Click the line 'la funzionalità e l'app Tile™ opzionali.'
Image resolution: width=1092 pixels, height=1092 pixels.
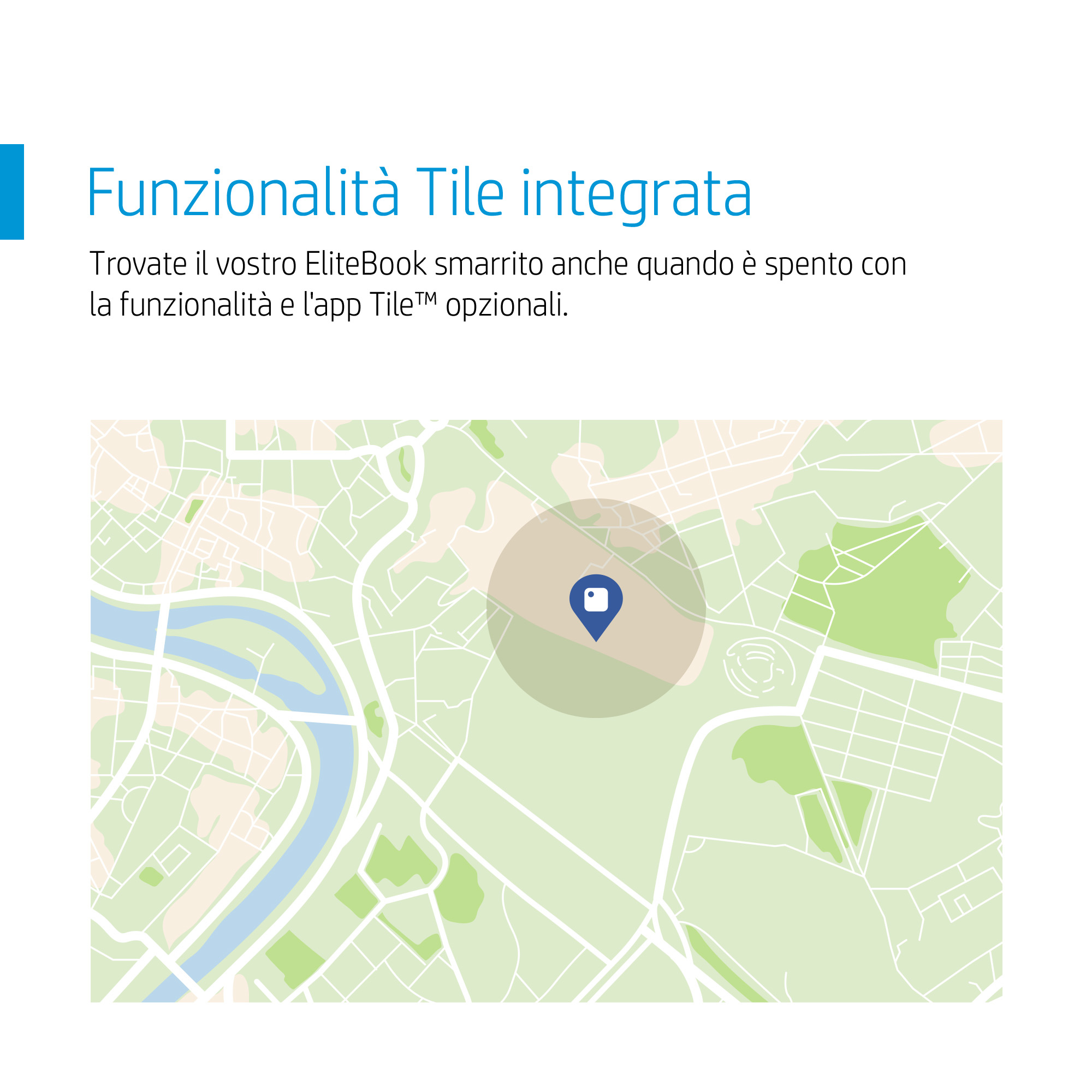(328, 305)
